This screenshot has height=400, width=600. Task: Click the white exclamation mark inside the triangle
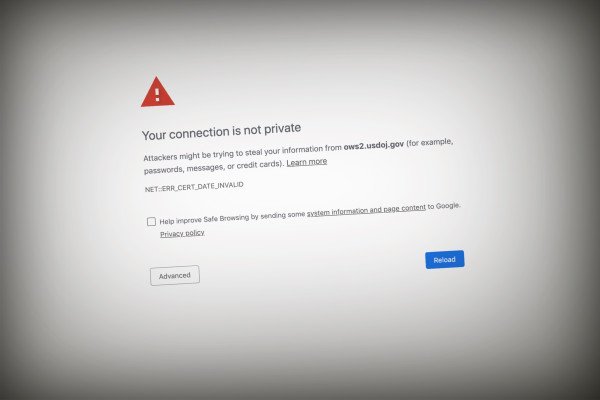[157, 95]
